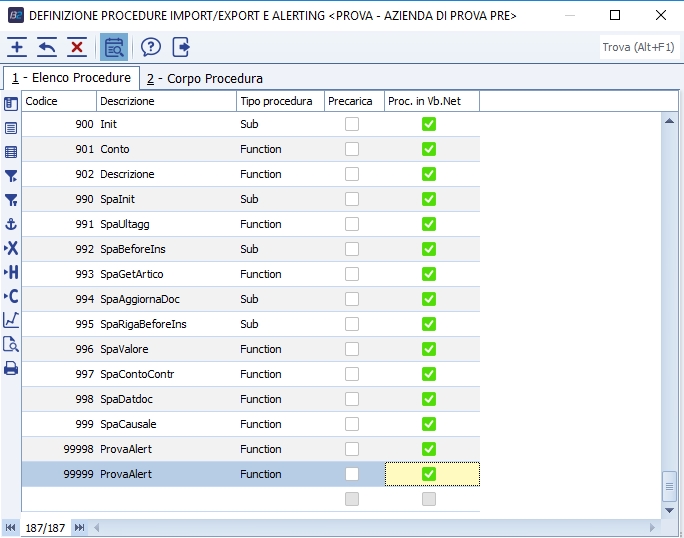This screenshot has width=684, height=538.
Task: Click the red X delete icon
Action: click(77, 47)
